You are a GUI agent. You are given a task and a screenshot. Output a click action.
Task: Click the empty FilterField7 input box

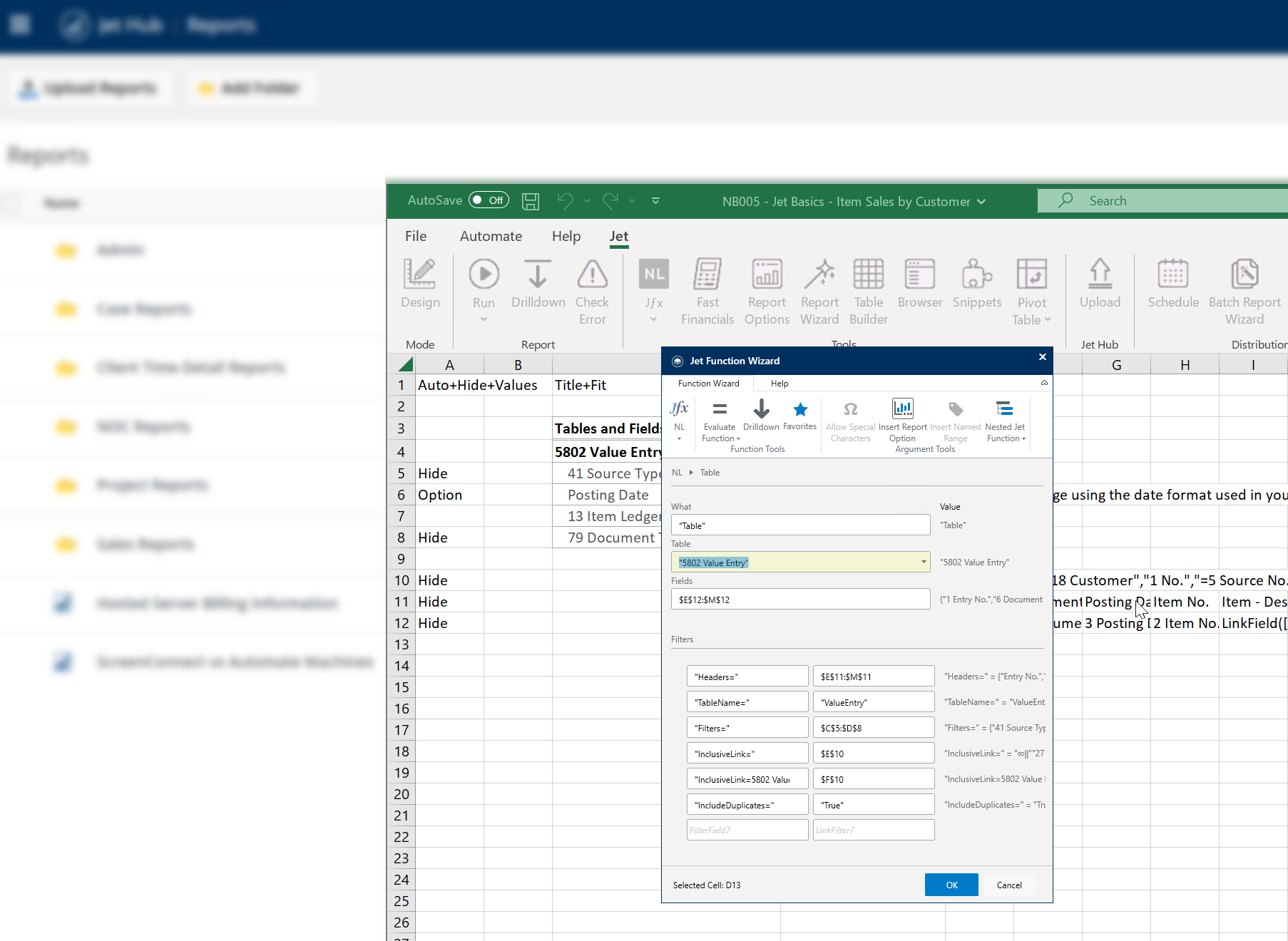tap(747, 830)
